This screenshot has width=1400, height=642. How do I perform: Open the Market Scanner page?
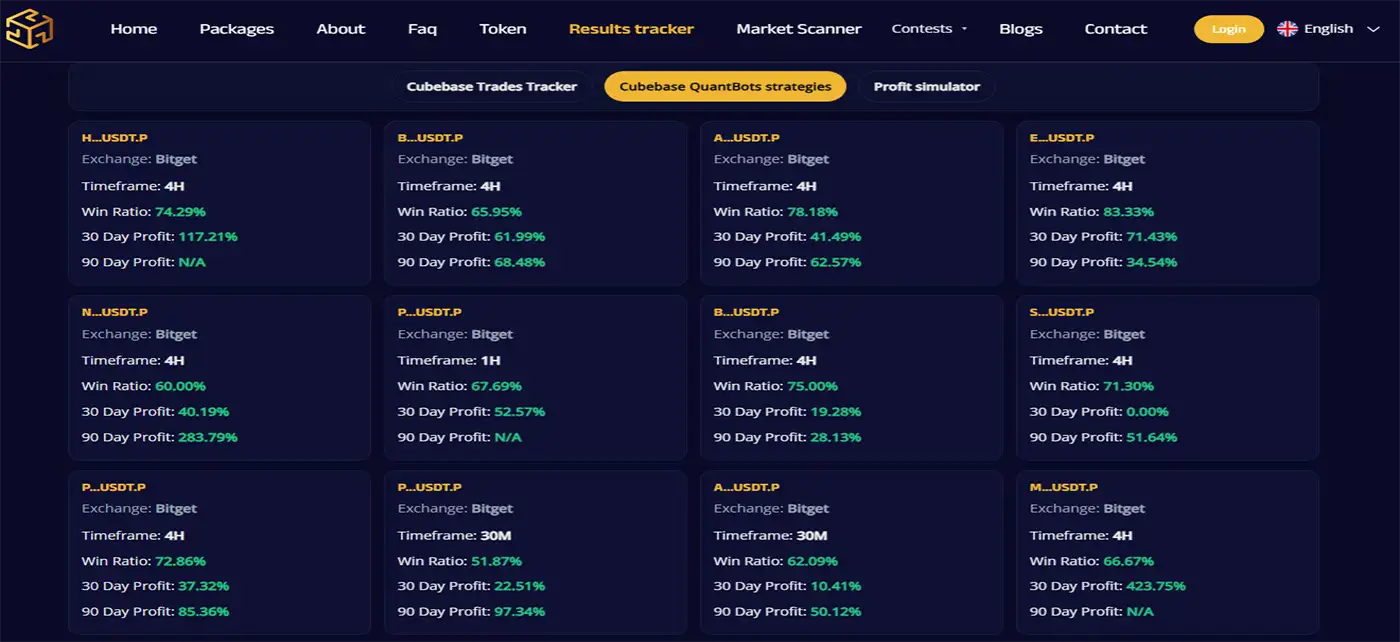798,29
